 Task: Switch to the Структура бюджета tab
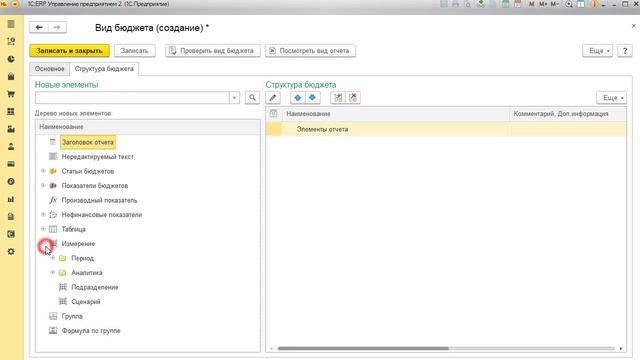pos(104,69)
